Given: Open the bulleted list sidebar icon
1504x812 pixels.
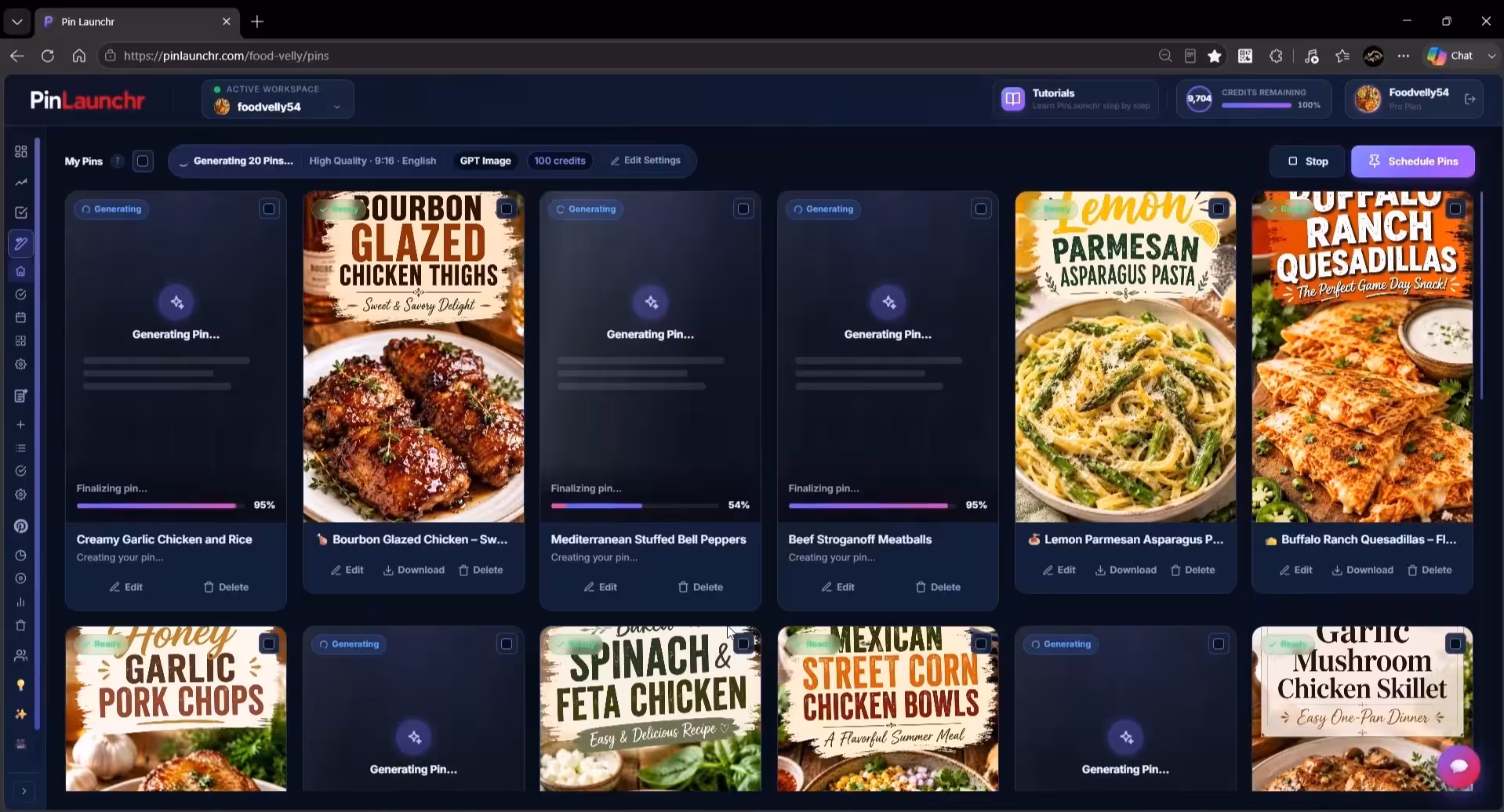Looking at the screenshot, I should coord(21,448).
